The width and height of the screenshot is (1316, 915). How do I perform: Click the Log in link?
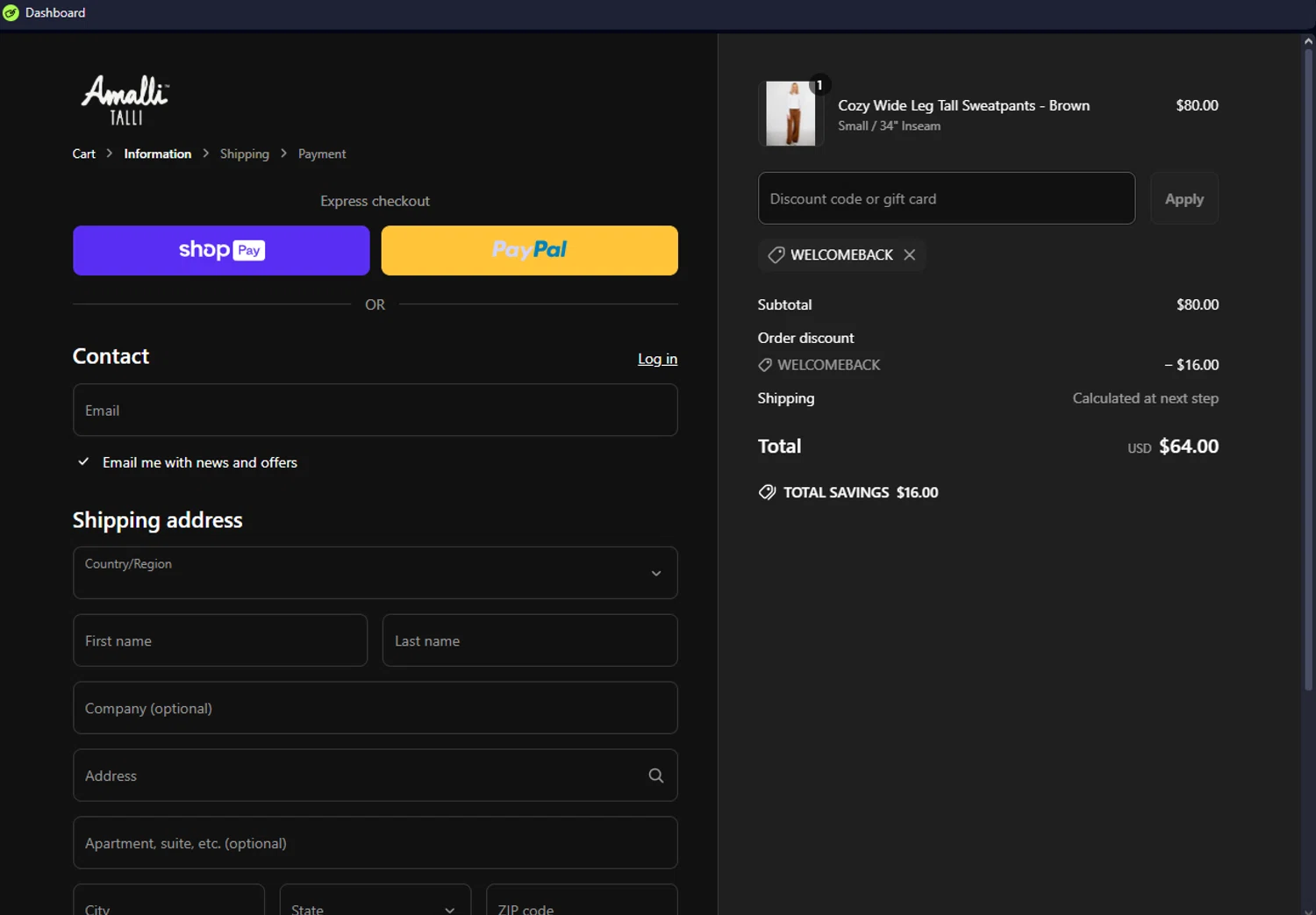point(657,359)
